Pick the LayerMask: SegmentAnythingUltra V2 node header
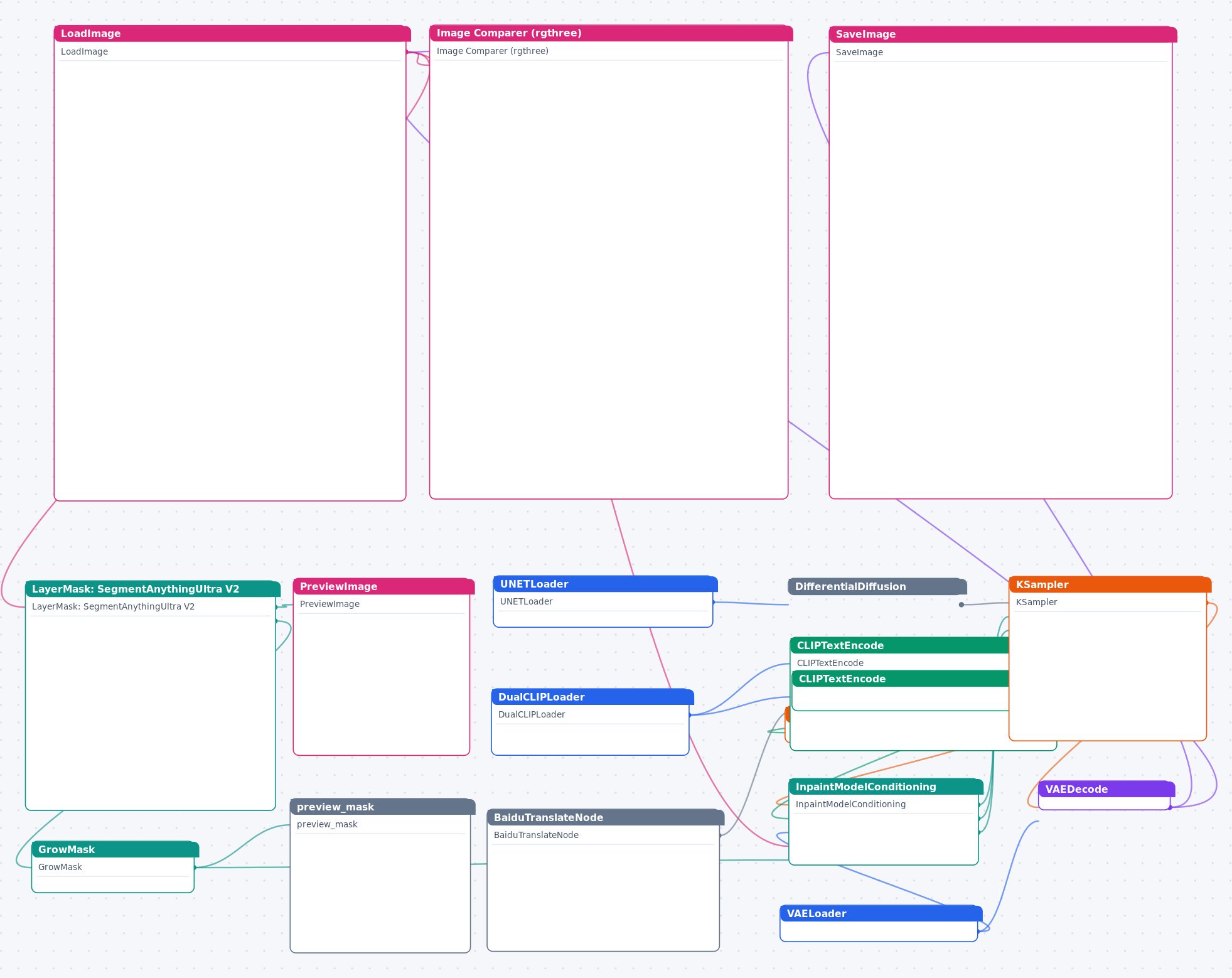The image size is (1232, 978). (x=153, y=589)
